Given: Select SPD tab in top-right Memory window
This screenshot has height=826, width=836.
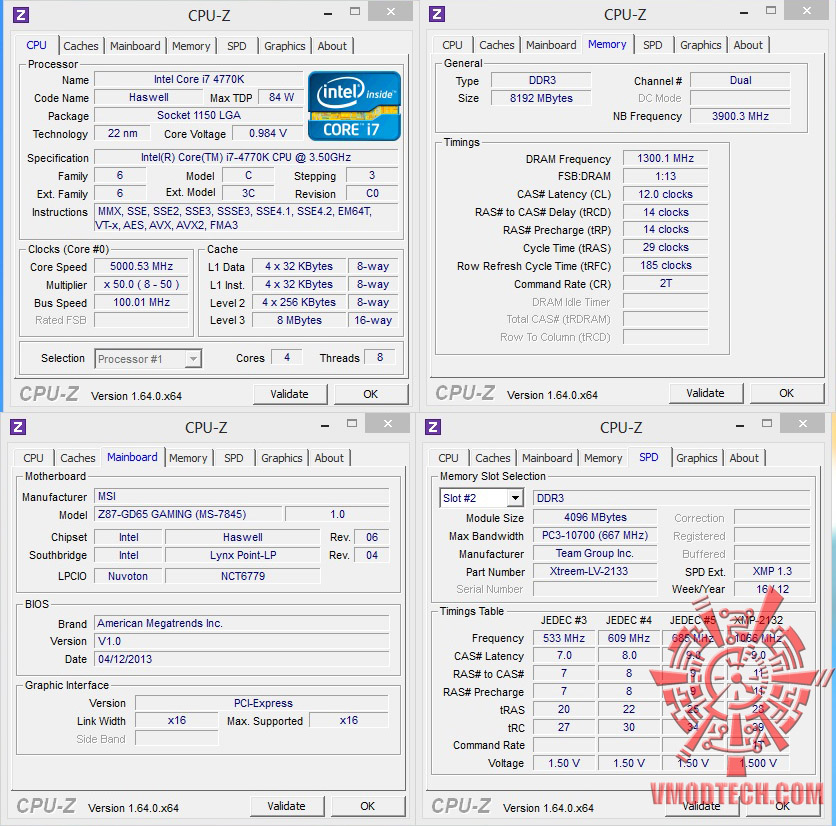Looking at the screenshot, I should tap(653, 45).
